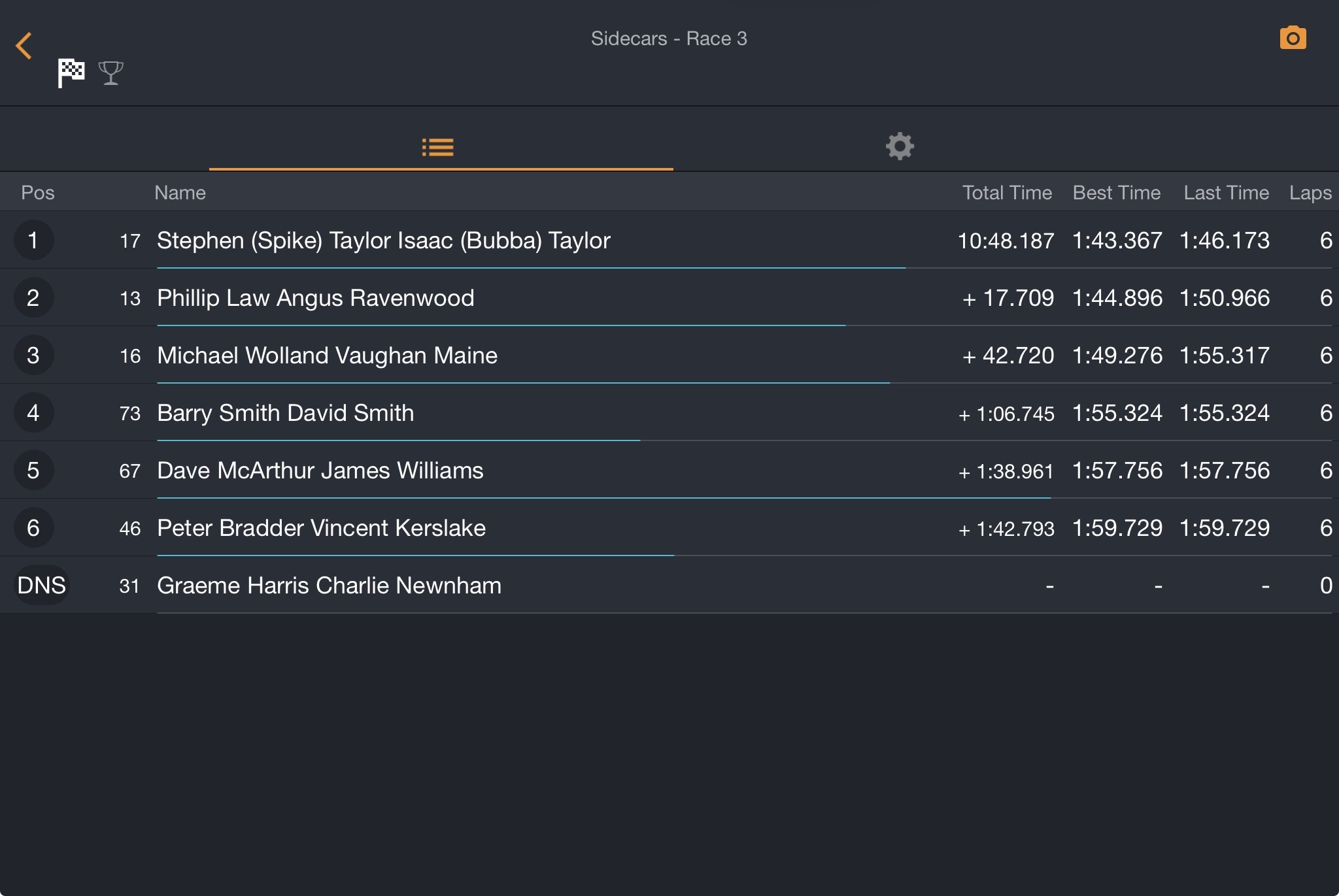Select Barry Smith David Smith row

point(669,412)
